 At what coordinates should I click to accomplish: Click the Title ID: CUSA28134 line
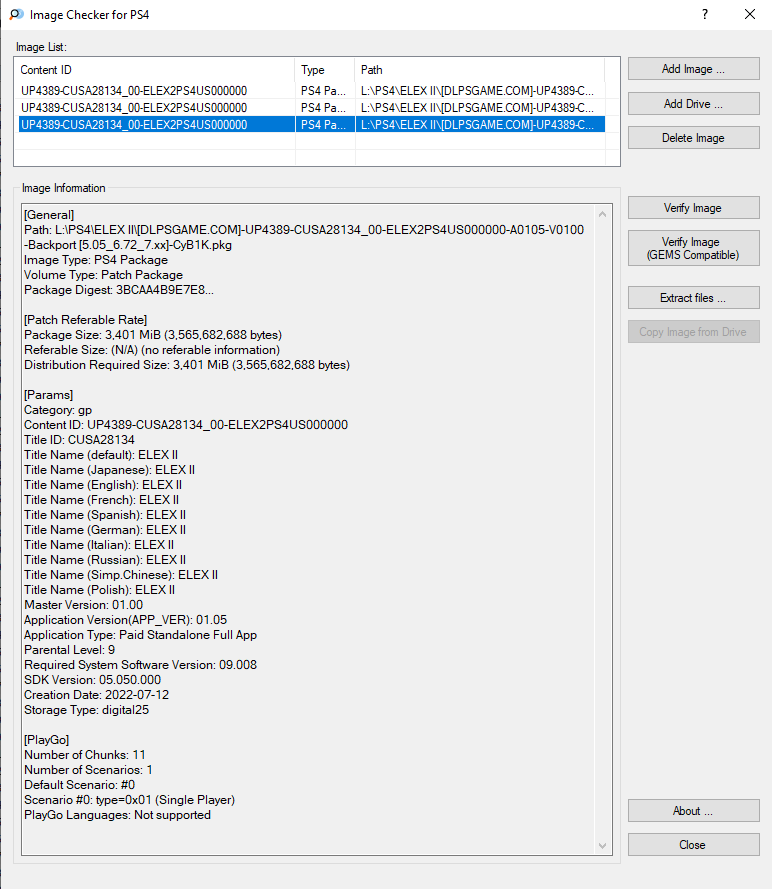point(79,440)
